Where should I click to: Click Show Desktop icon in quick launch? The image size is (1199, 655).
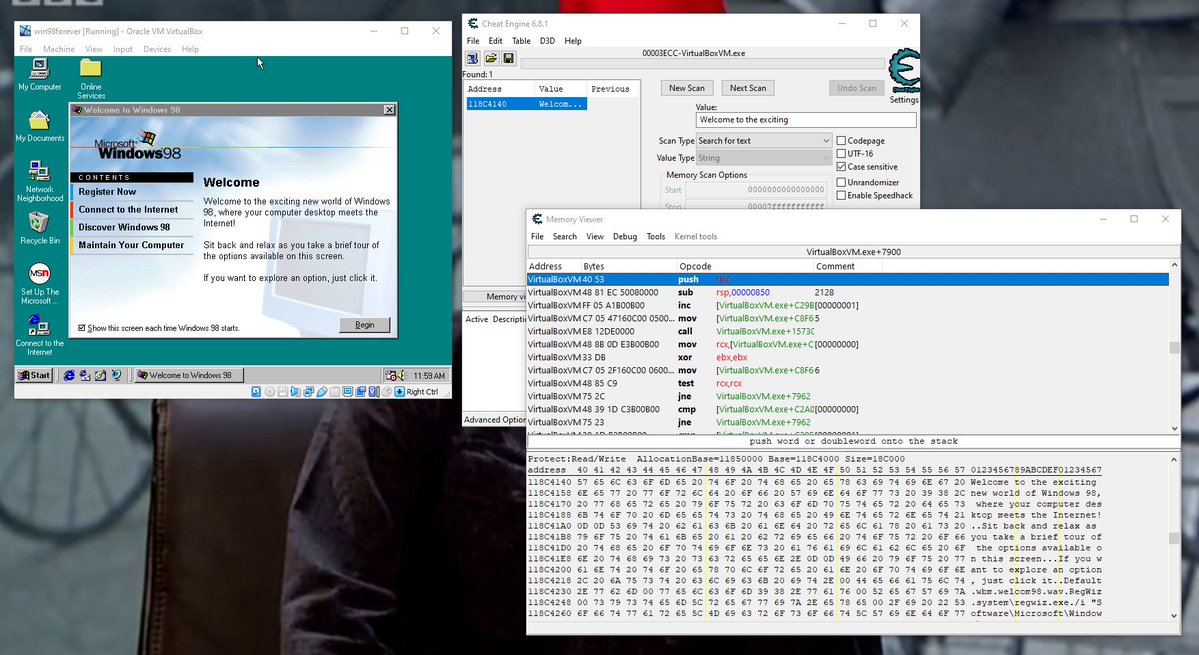[100, 375]
